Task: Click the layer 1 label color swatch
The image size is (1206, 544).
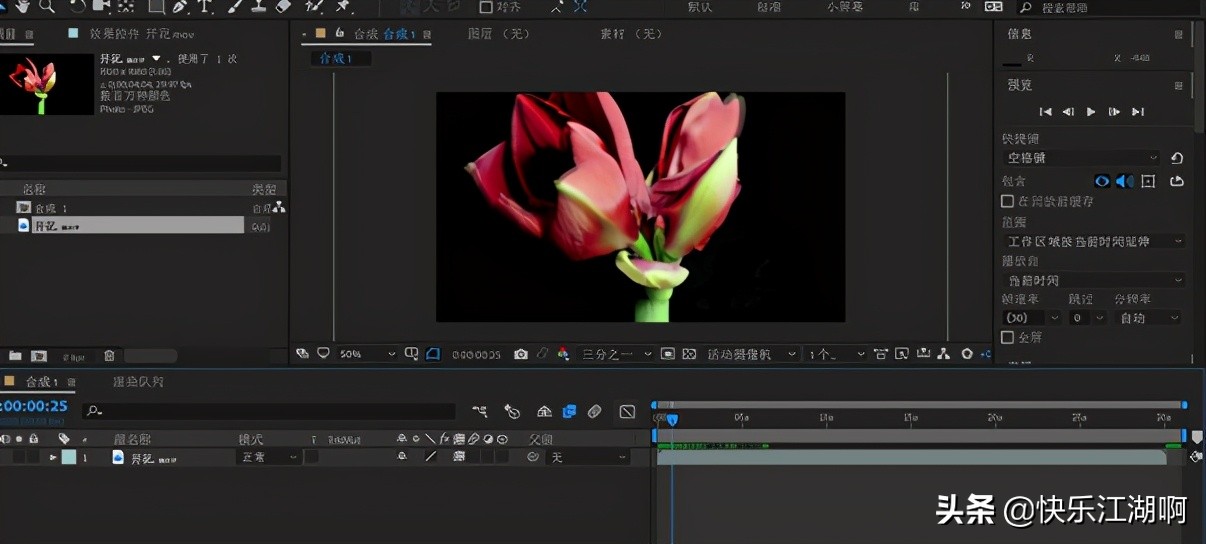Action: pos(68,457)
